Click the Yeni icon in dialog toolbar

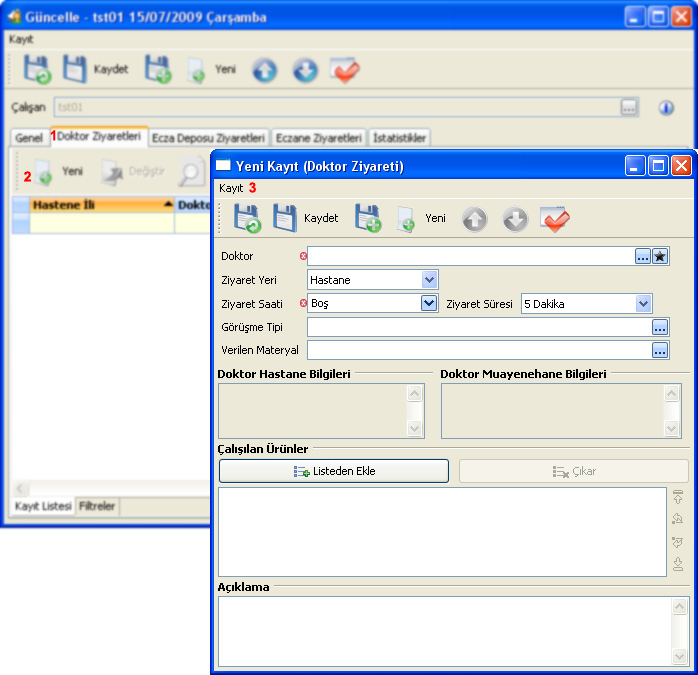tap(406, 218)
